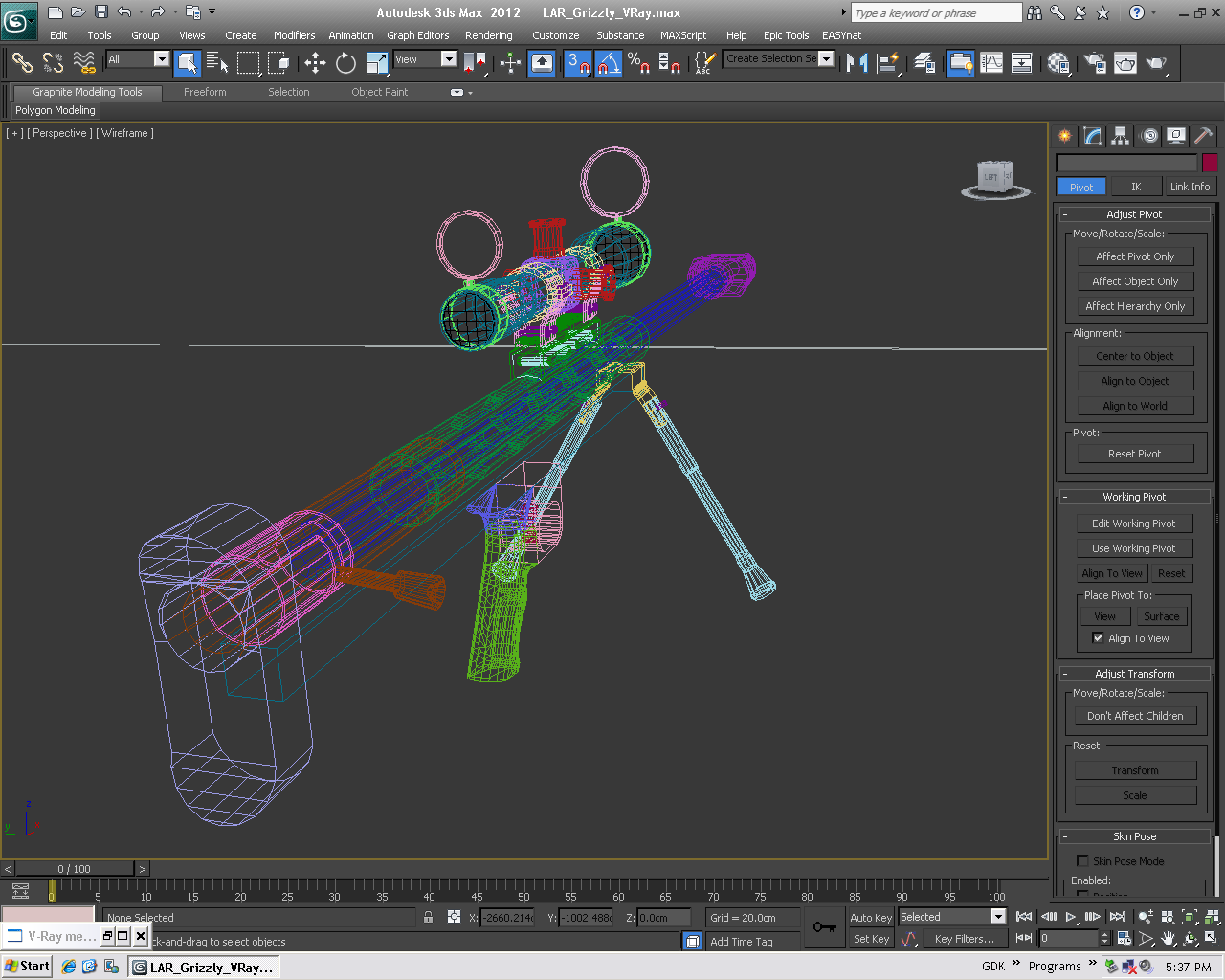Activate the Select Object tool
Image resolution: width=1225 pixels, height=980 pixels.
[188, 63]
